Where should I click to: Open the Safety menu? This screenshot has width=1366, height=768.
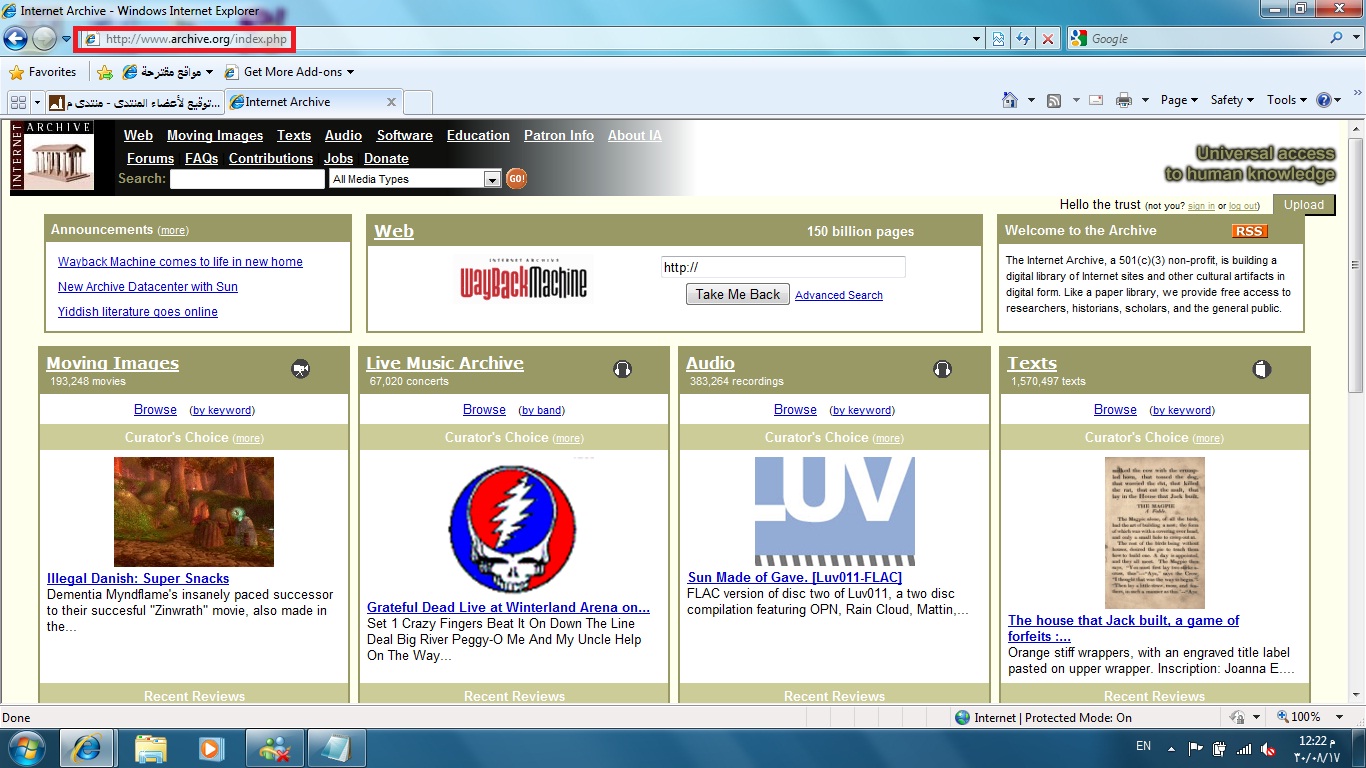(1232, 100)
